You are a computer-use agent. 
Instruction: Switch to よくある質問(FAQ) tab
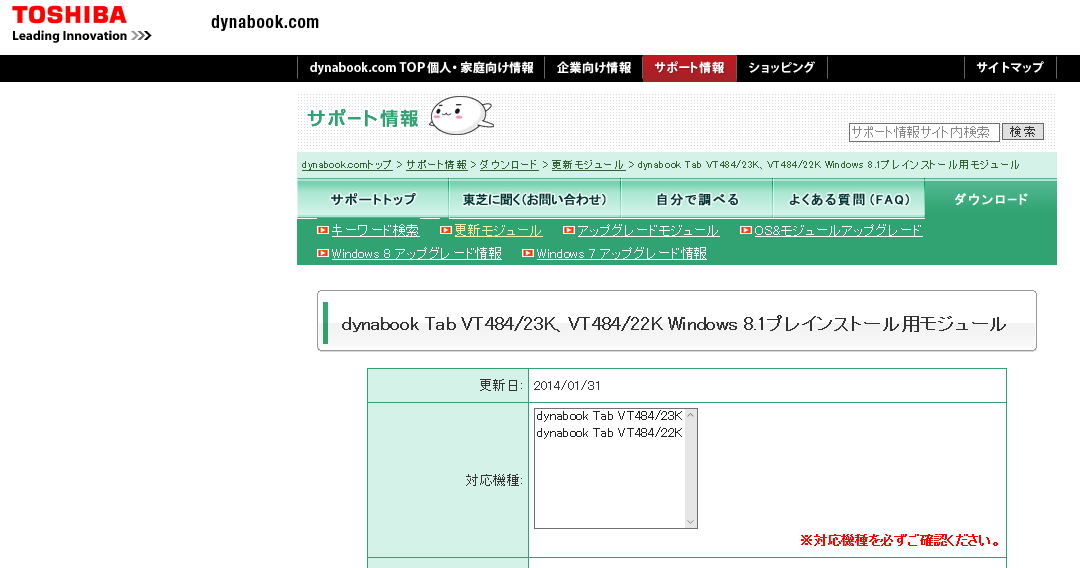[x=849, y=200]
